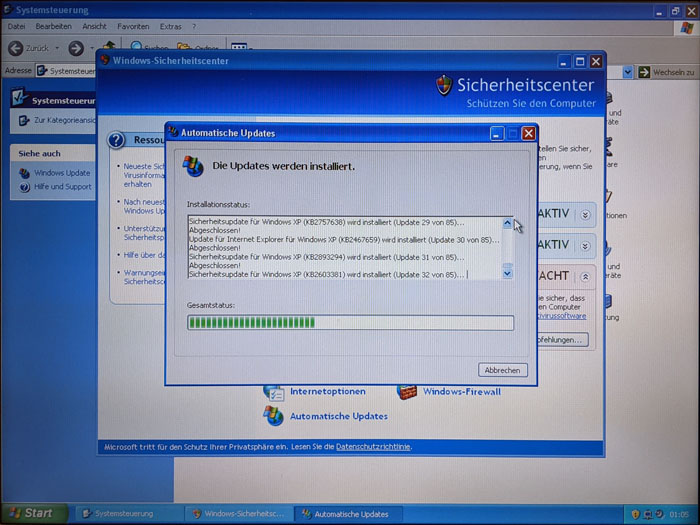Minimize the Automatische Updates dialog
The image size is (700, 525).
(497, 133)
